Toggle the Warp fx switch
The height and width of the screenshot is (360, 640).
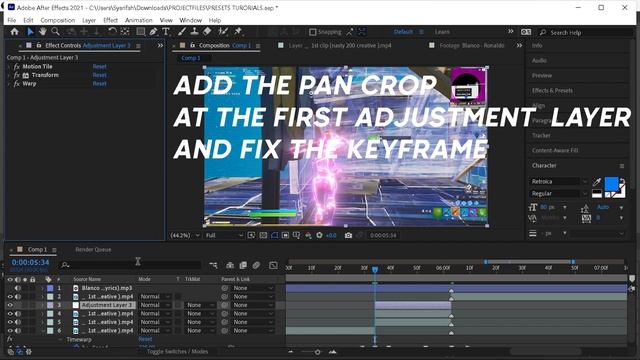coord(16,84)
